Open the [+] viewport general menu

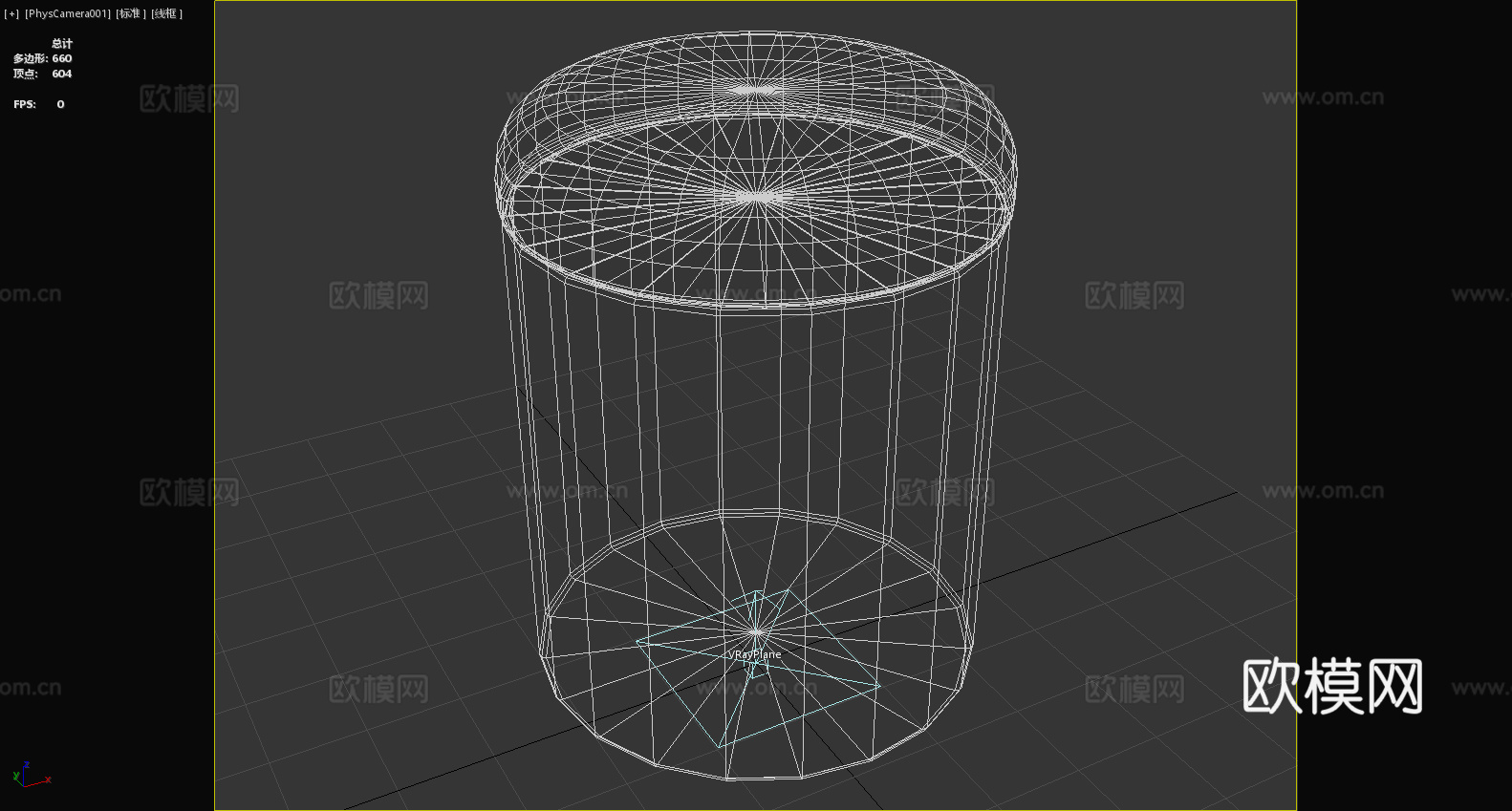(11, 14)
